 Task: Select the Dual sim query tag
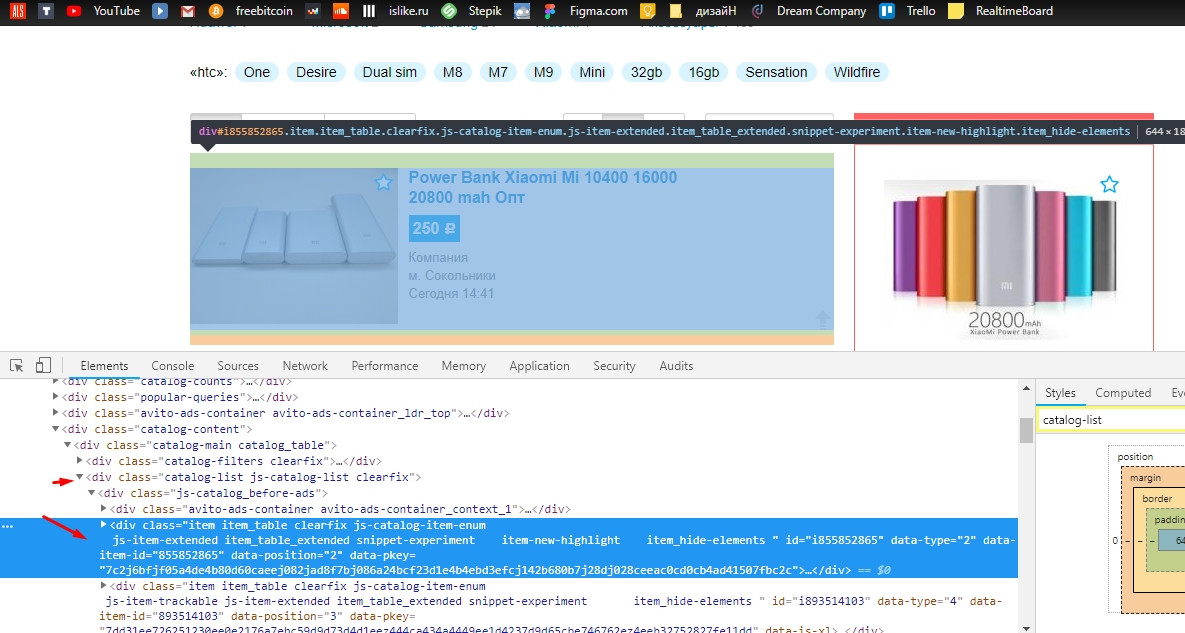[x=390, y=72]
